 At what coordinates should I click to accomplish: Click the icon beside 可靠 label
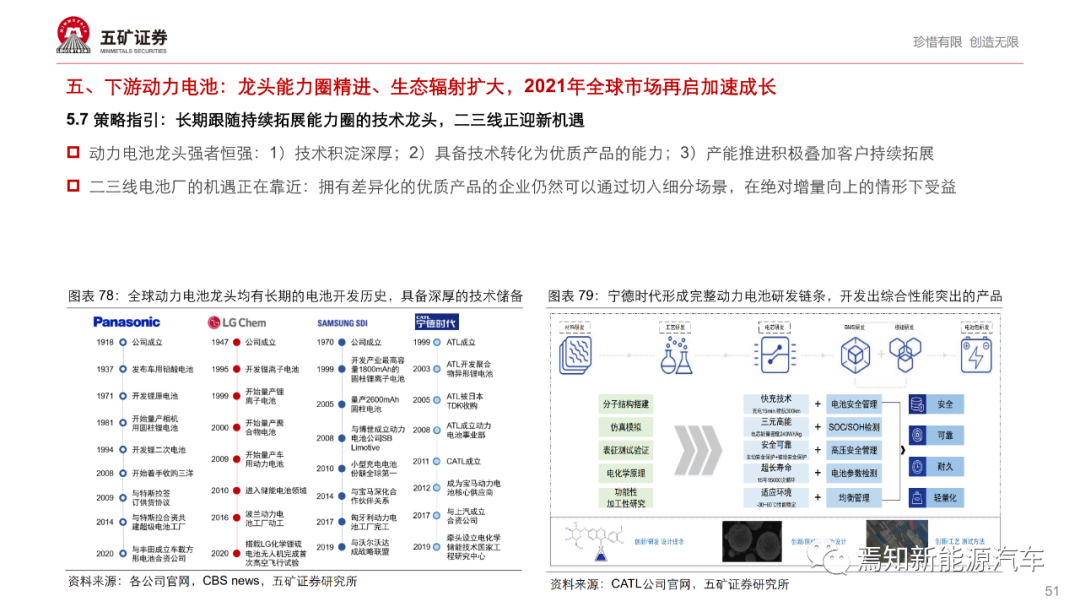(917, 435)
